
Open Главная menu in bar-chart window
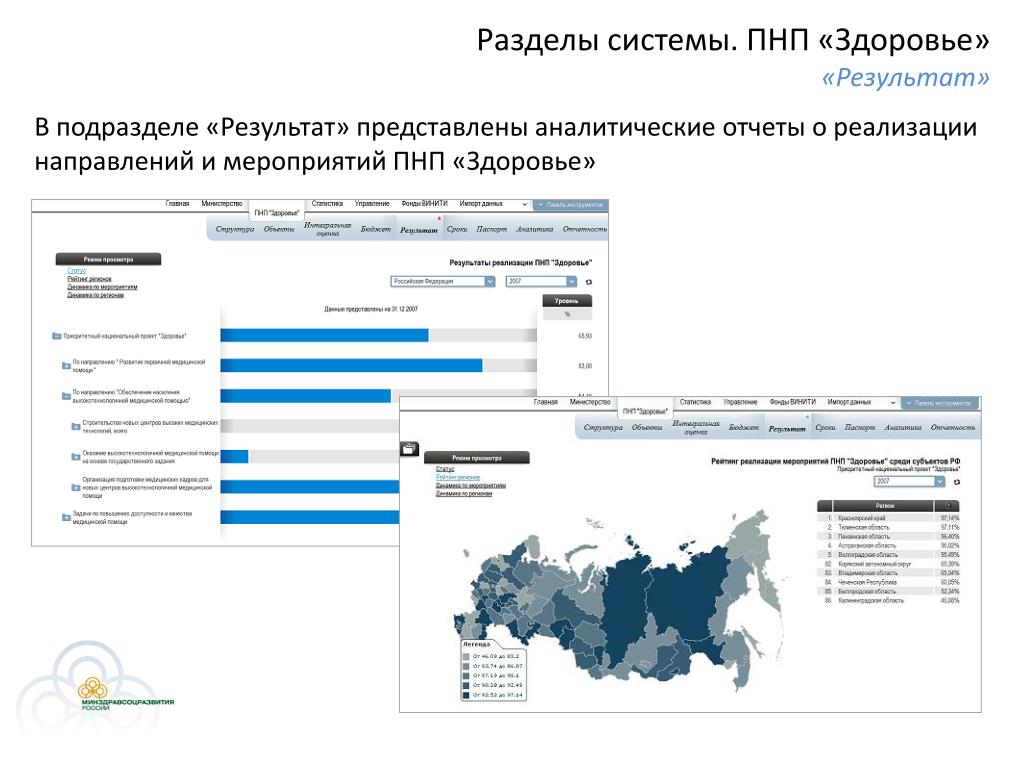[177, 204]
